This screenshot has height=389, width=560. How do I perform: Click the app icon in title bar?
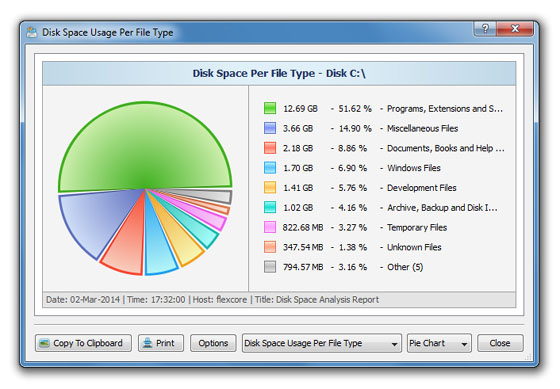32,33
